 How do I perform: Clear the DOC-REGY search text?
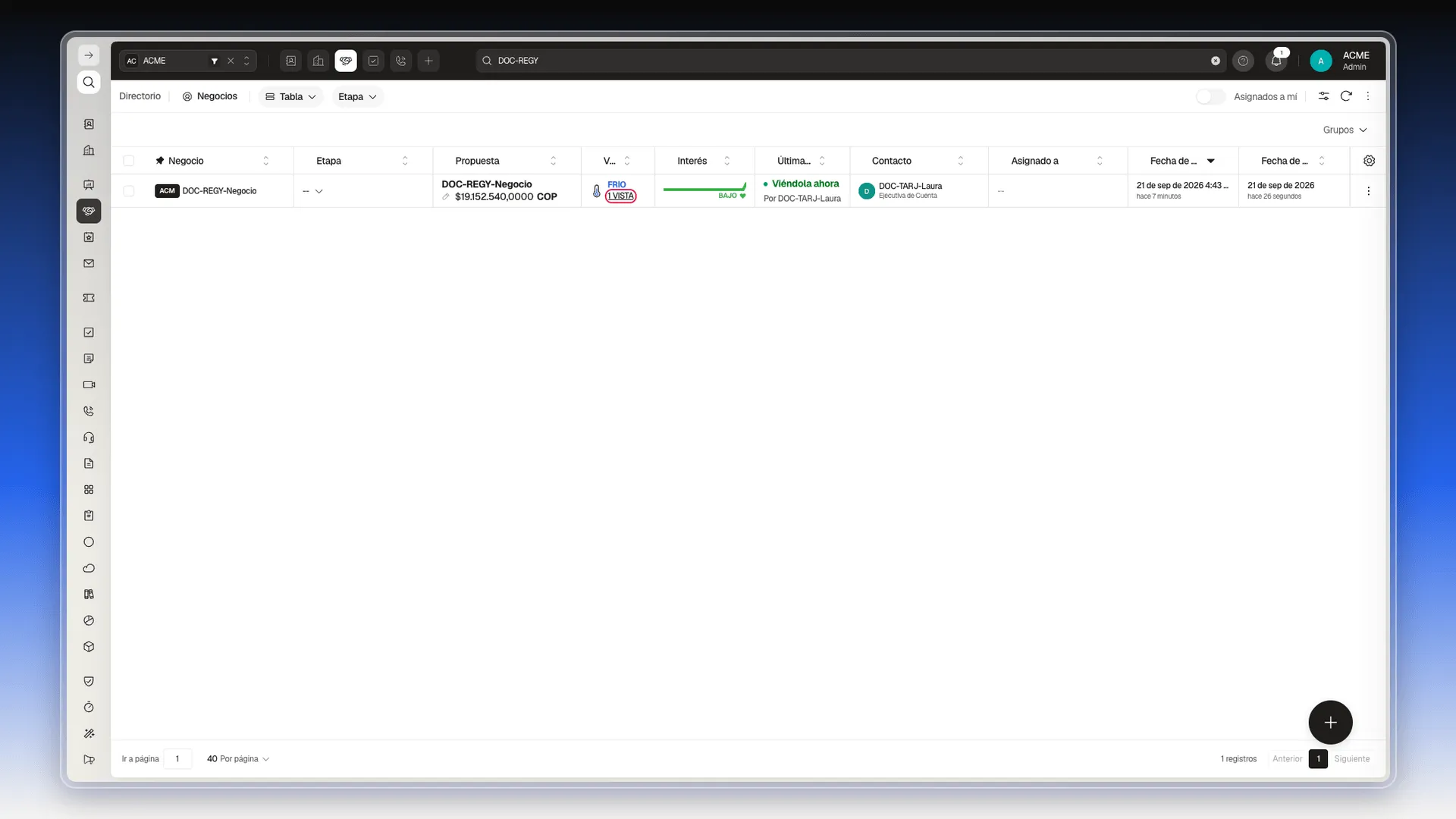click(x=1216, y=61)
